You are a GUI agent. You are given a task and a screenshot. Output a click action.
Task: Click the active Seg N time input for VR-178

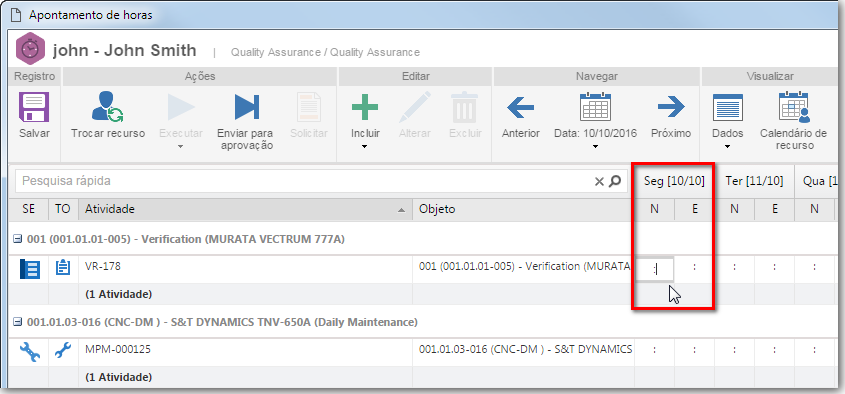point(654,269)
